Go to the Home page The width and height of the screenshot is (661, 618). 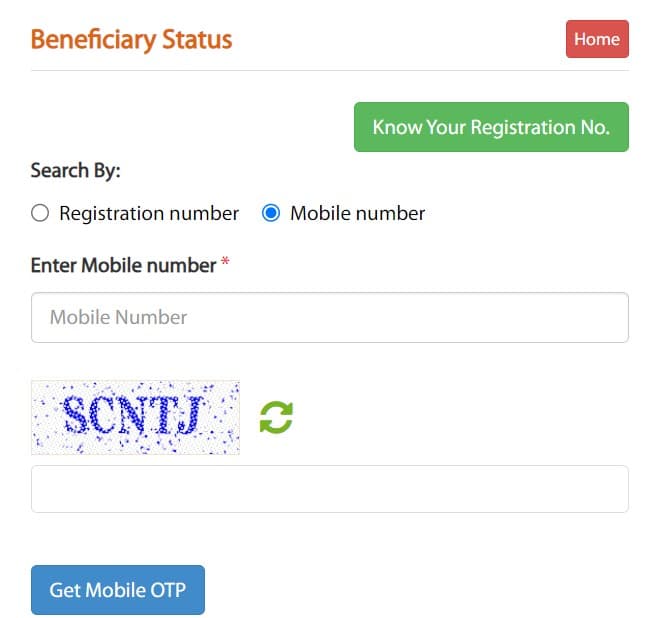(x=597, y=39)
